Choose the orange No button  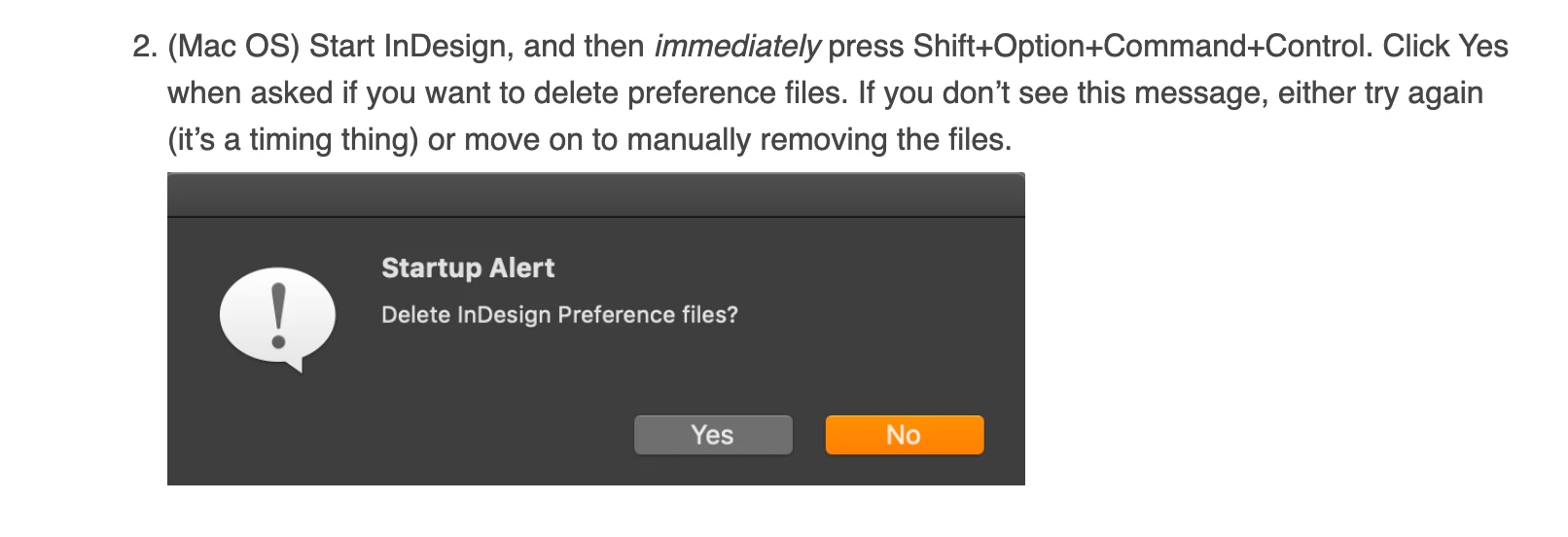point(905,435)
